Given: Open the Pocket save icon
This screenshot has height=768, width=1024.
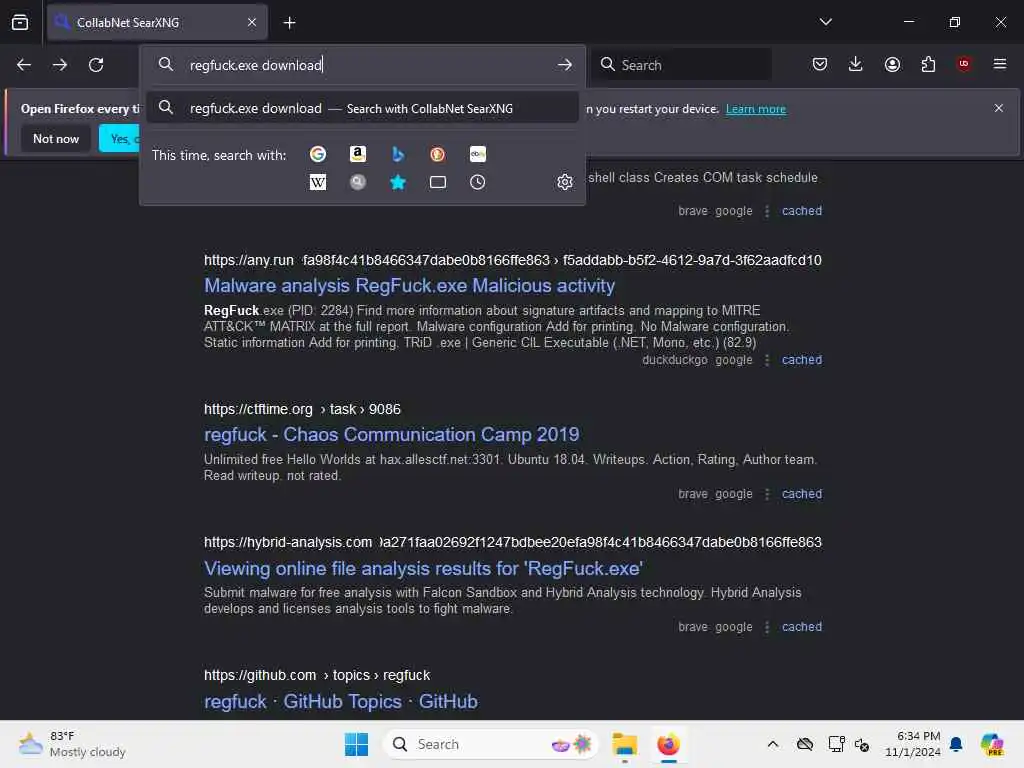Looking at the screenshot, I should 820,64.
